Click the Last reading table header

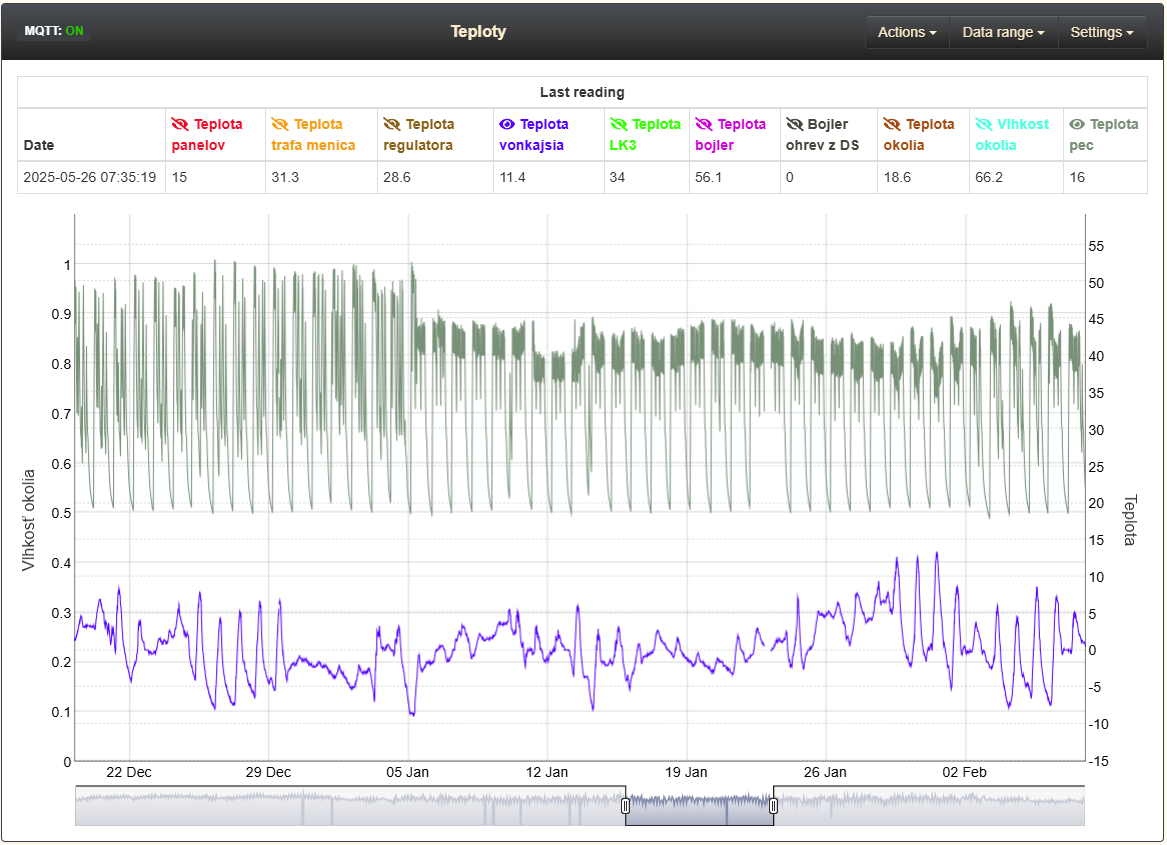582,92
